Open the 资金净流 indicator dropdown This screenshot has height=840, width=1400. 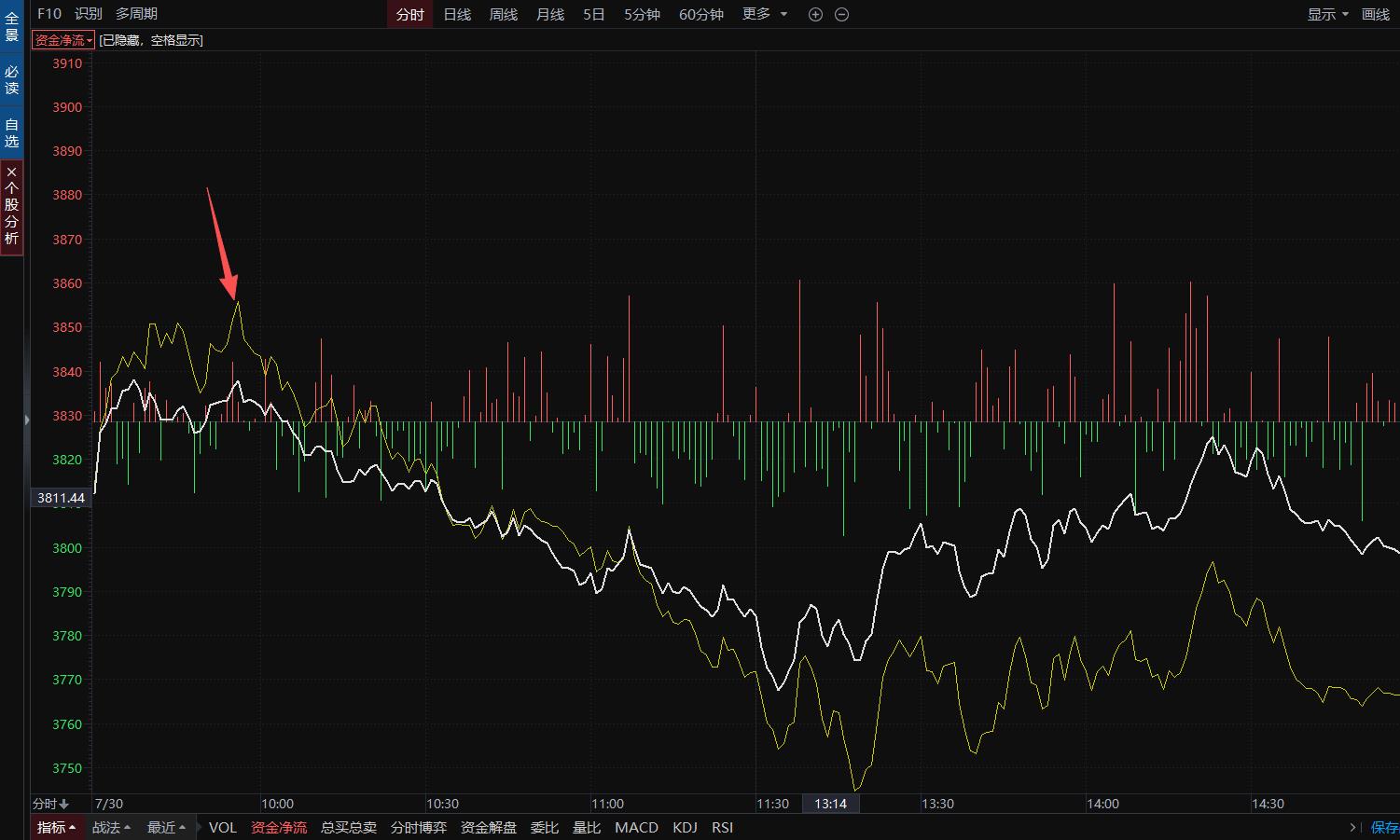[x=63, y=40]
